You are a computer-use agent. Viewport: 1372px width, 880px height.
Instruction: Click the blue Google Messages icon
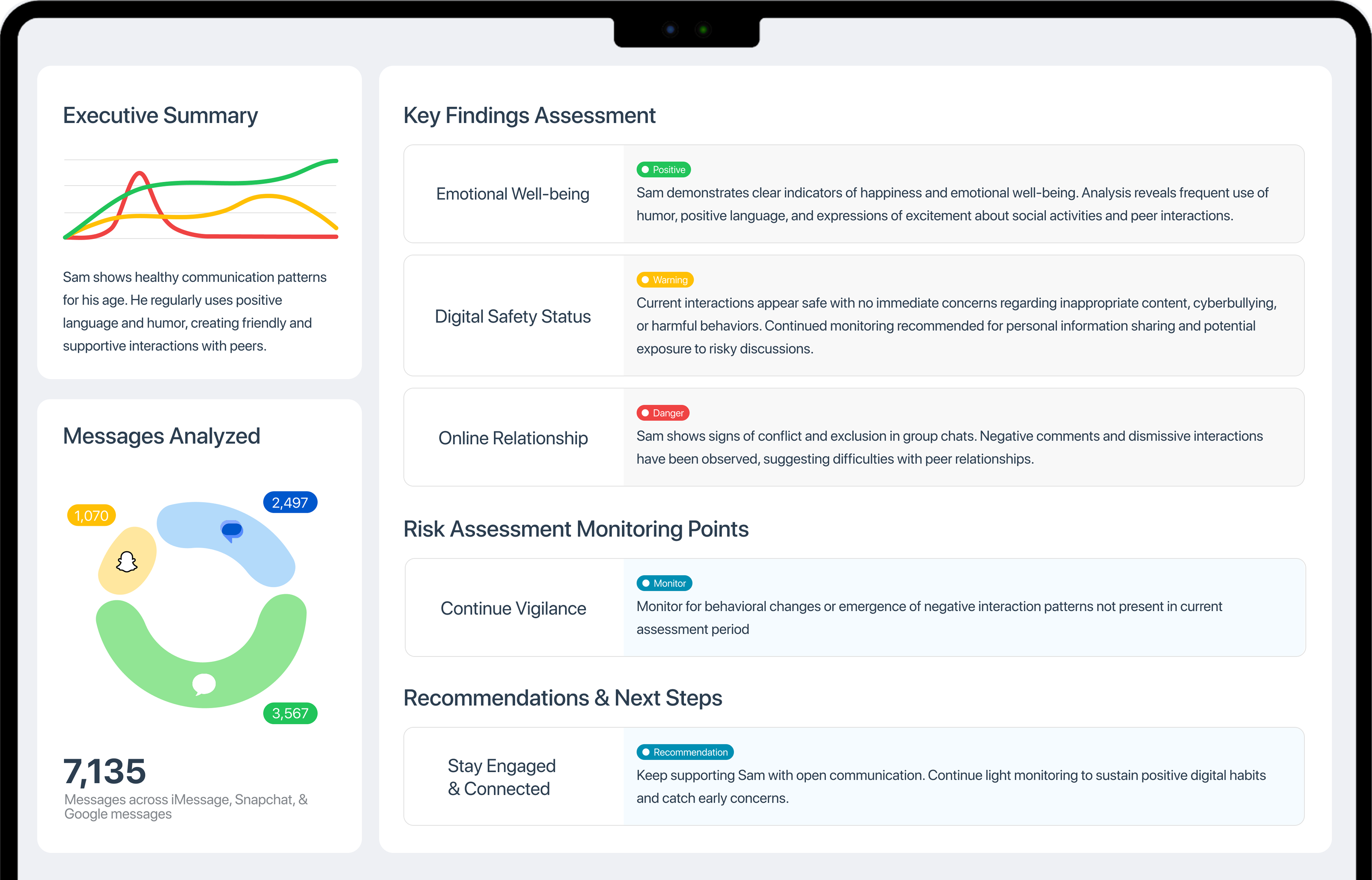pos(232,531)
